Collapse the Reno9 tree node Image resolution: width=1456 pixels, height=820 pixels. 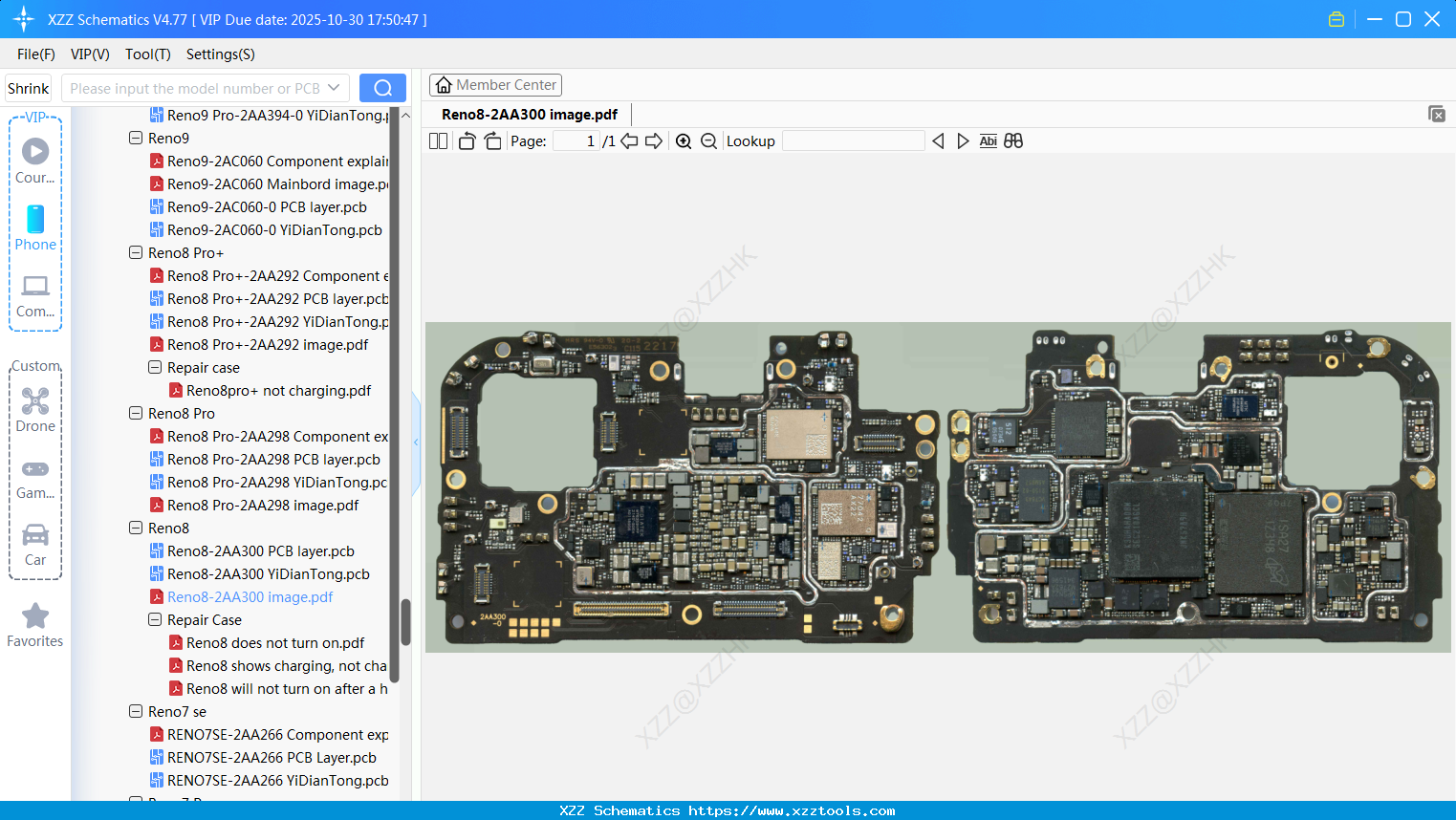[x=136, y=138]
